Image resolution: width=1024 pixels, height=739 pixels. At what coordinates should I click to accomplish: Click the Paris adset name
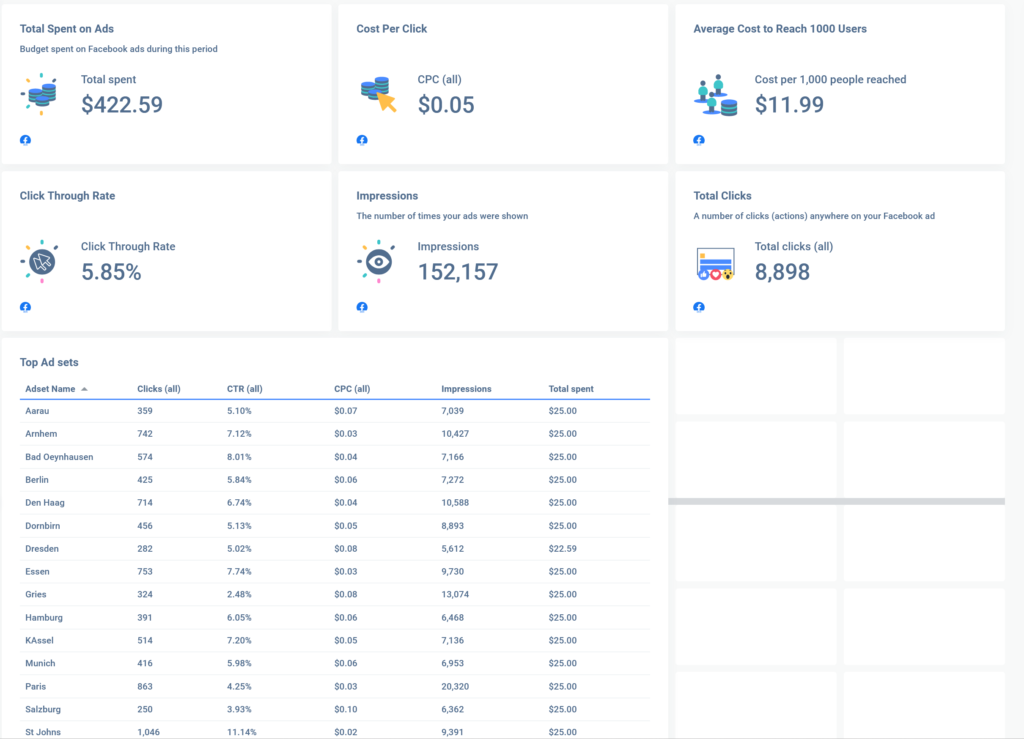[36, 687]
